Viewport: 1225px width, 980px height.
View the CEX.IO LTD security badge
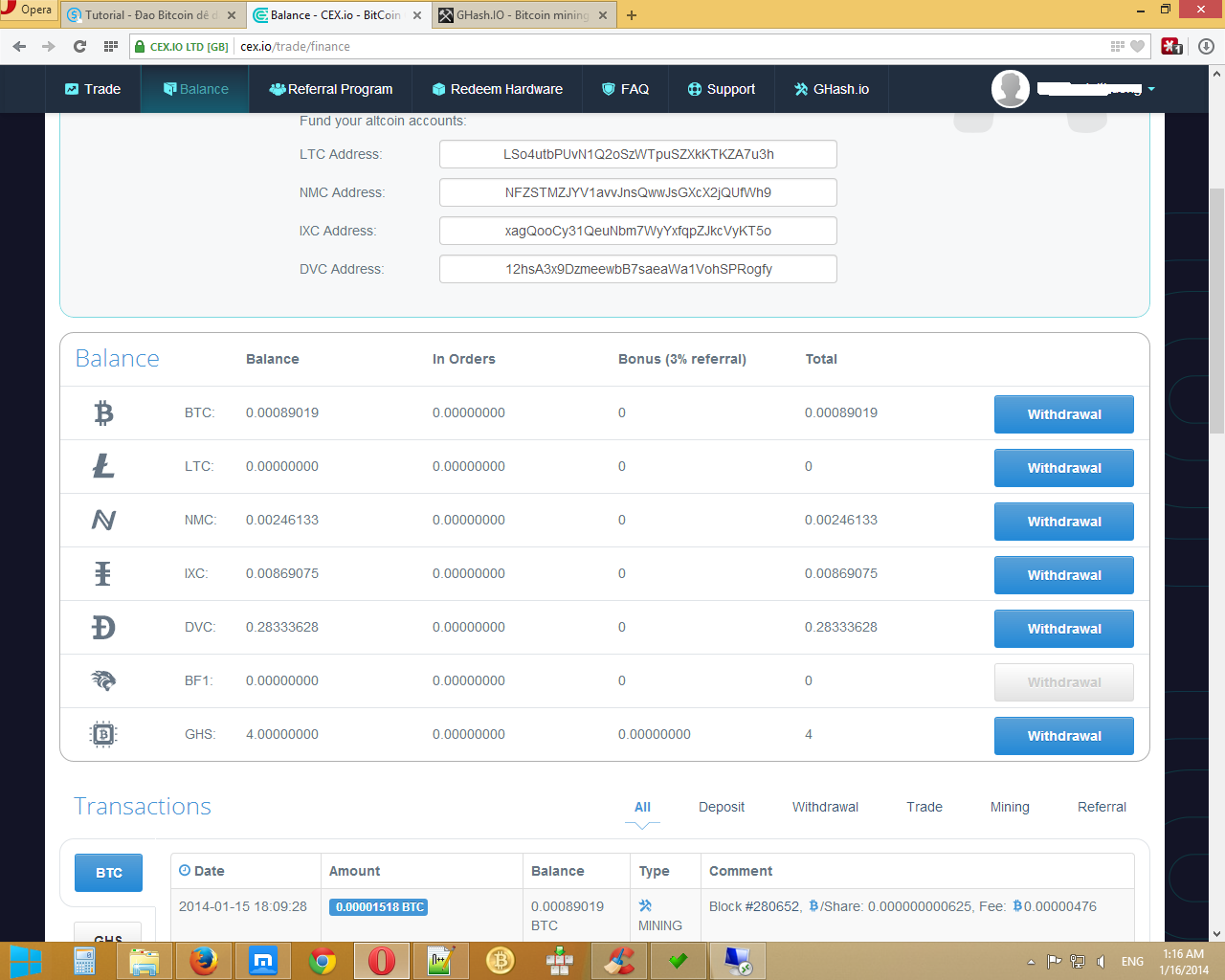[x=182, y=46]
